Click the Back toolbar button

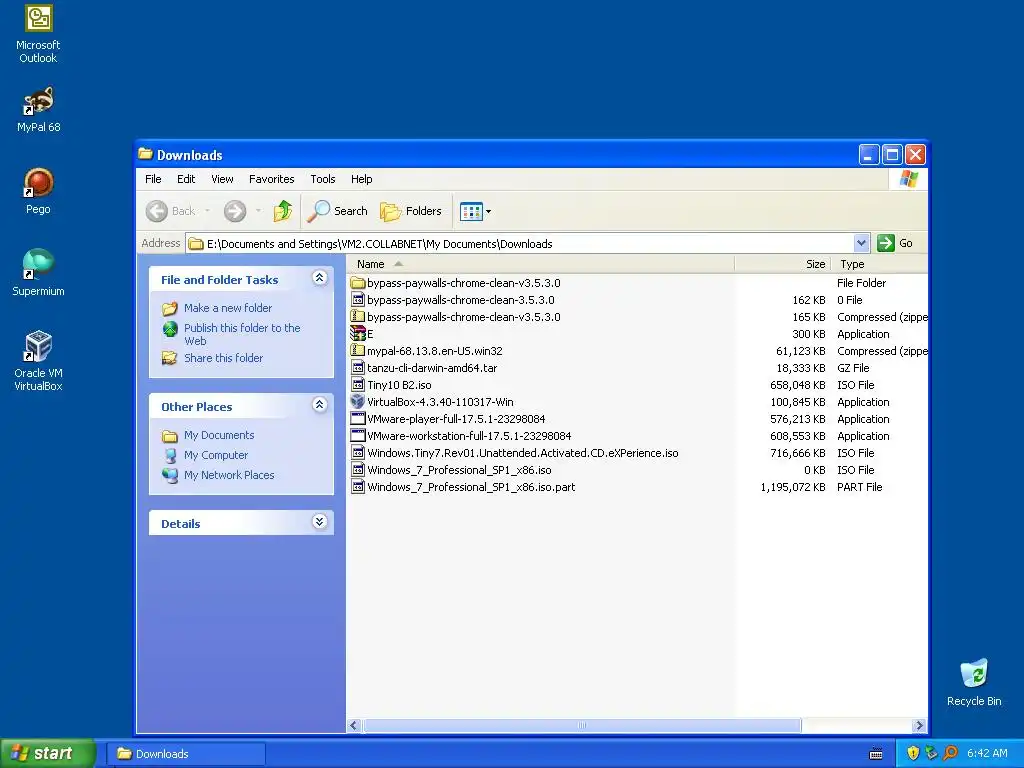[x=171, y=211]
